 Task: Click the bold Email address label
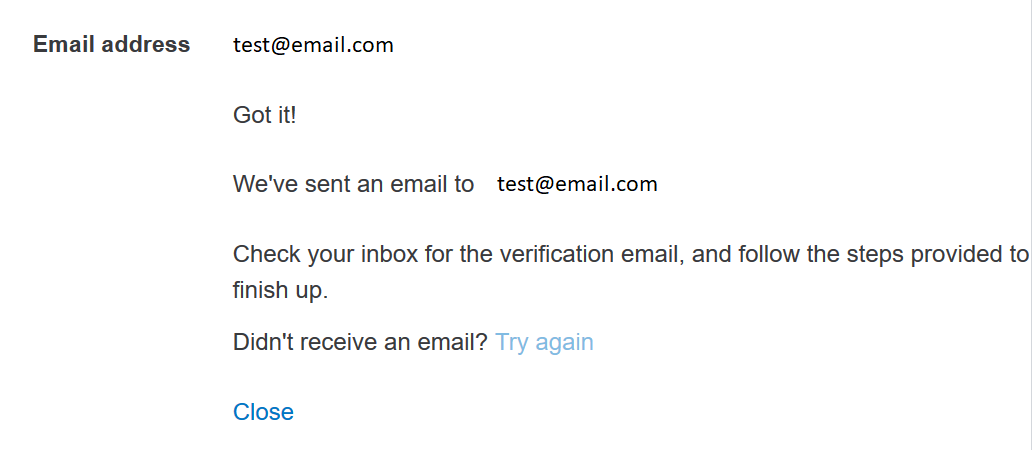[111, 45]
